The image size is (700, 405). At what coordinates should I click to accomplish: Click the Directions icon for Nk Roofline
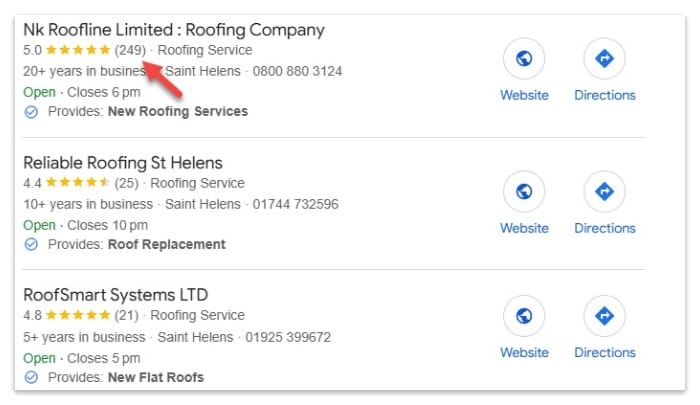604,59
